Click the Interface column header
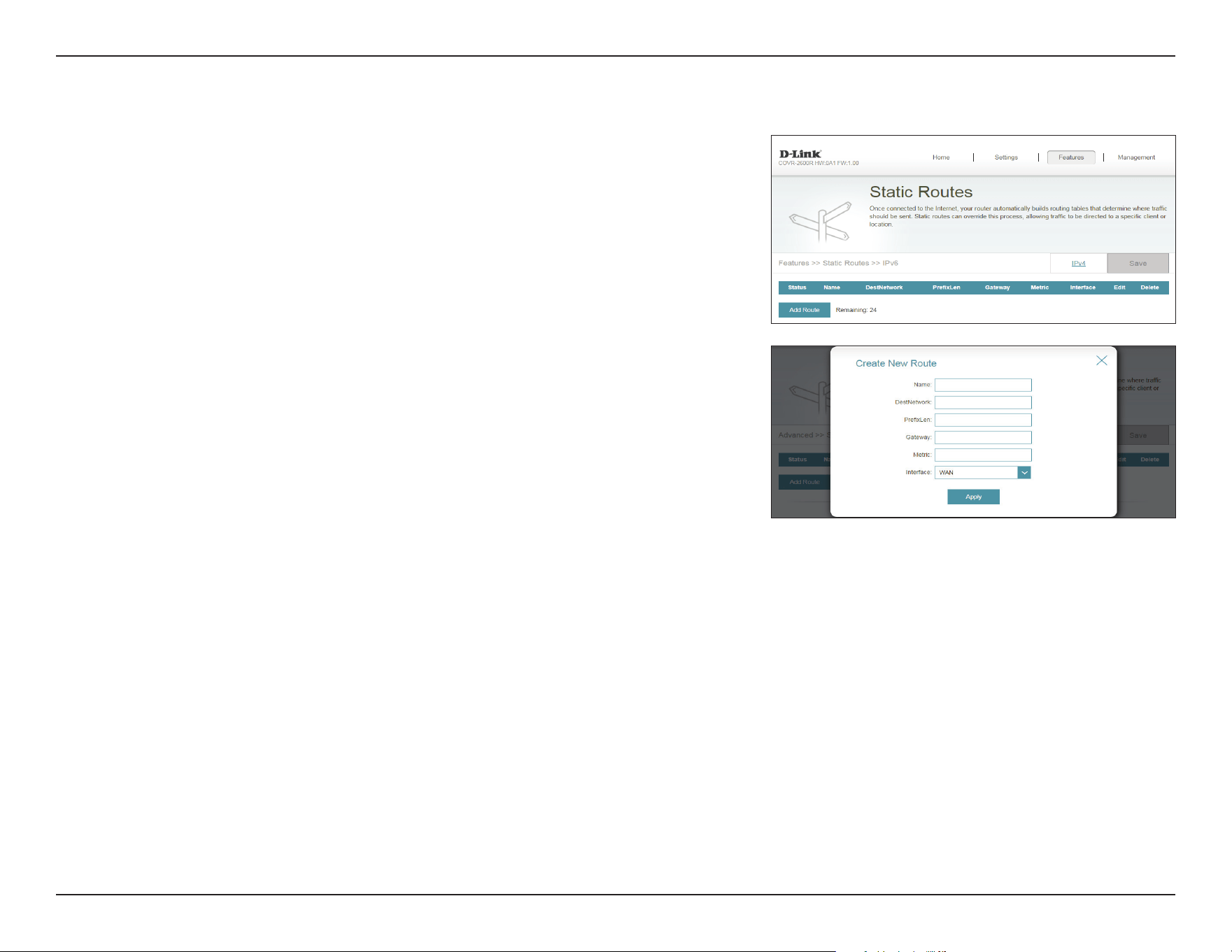Screen dimensions: 1232x952 pos(1082,287)
